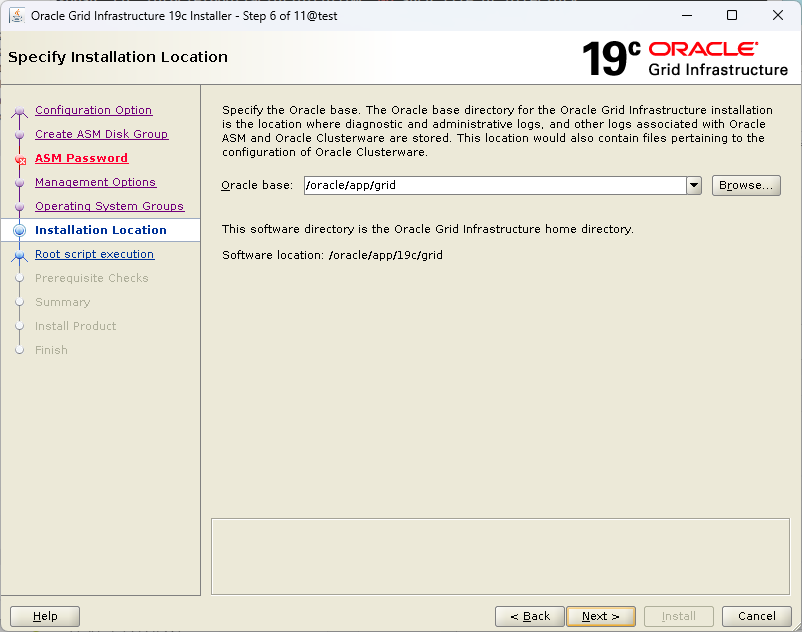This screenshot has width=802, height=632.
Task: Open installer Help
Action: pos(45,616)
